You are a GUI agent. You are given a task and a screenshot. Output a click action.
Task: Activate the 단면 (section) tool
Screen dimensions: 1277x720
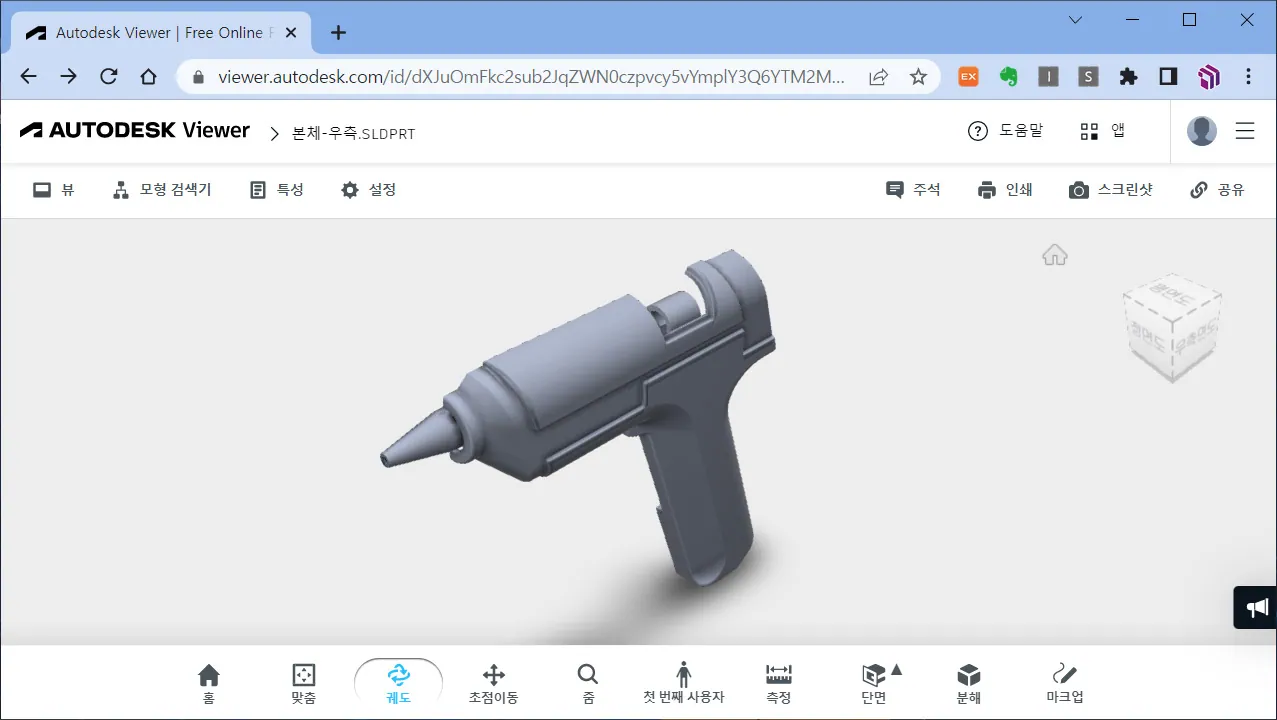[873, 684]
